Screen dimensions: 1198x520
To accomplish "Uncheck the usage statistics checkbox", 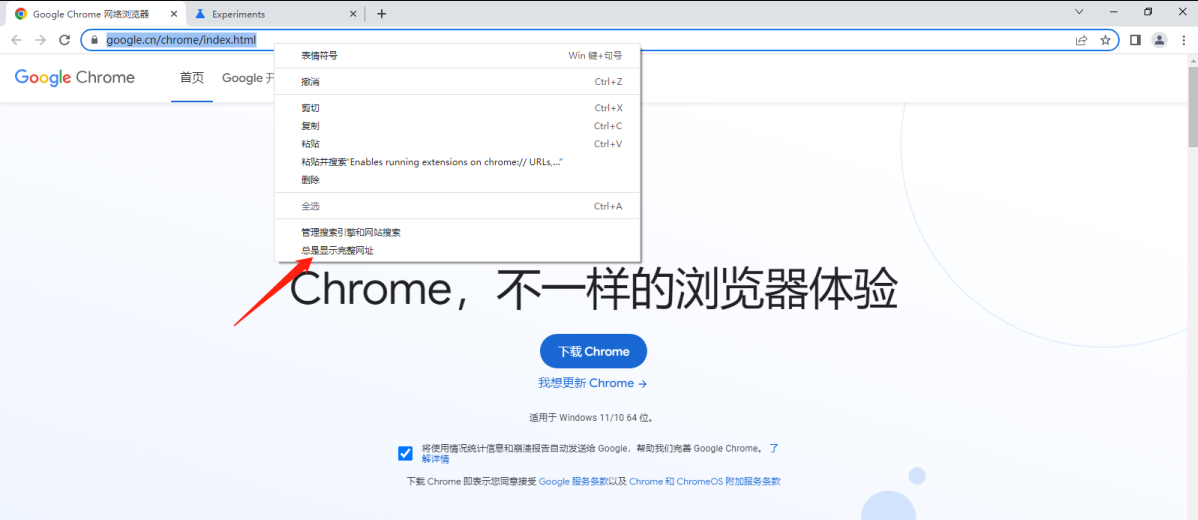I will (406, 454).
